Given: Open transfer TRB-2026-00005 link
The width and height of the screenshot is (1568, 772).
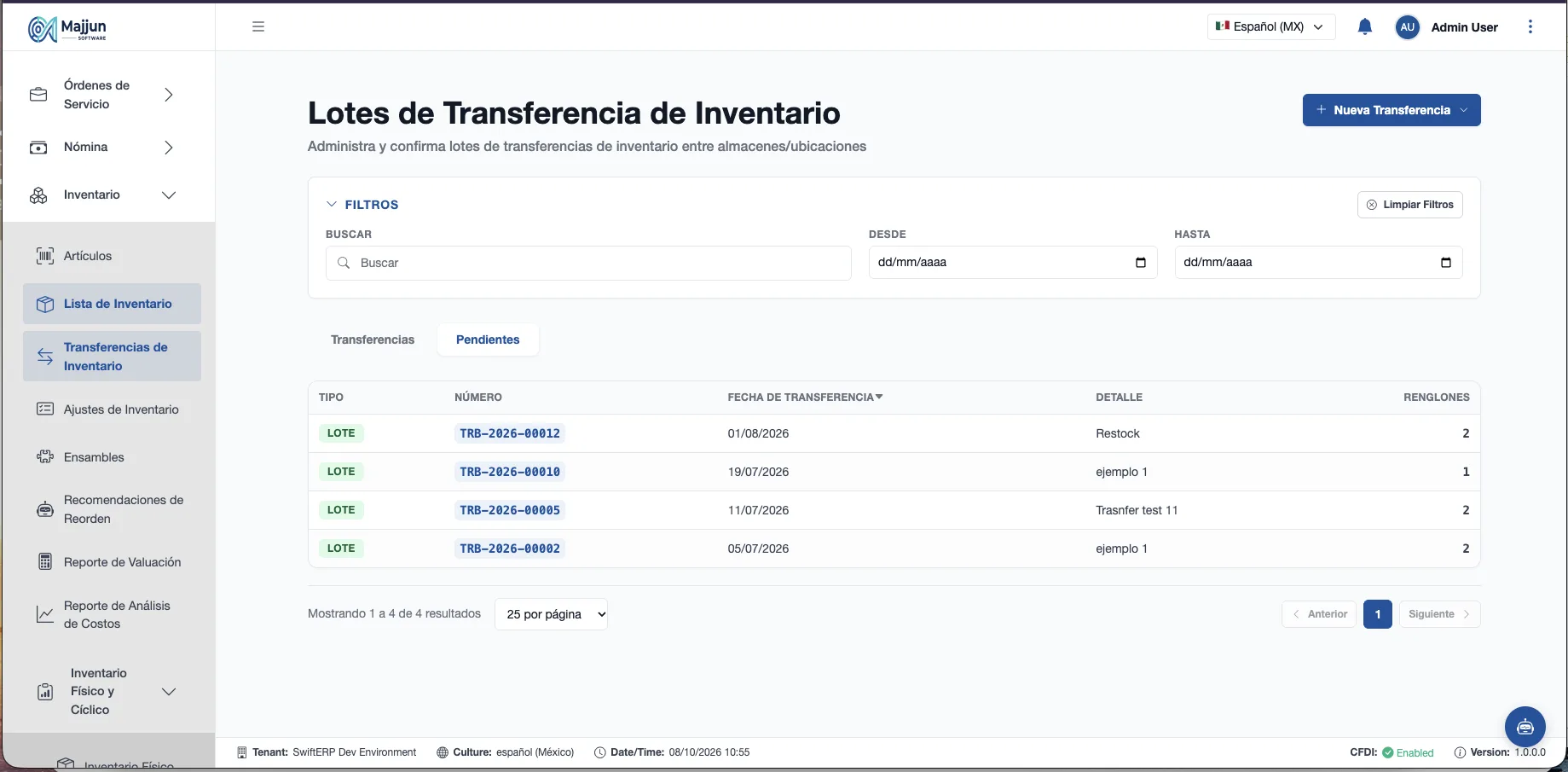Looking at the screenshot, I should click(510, 510).
